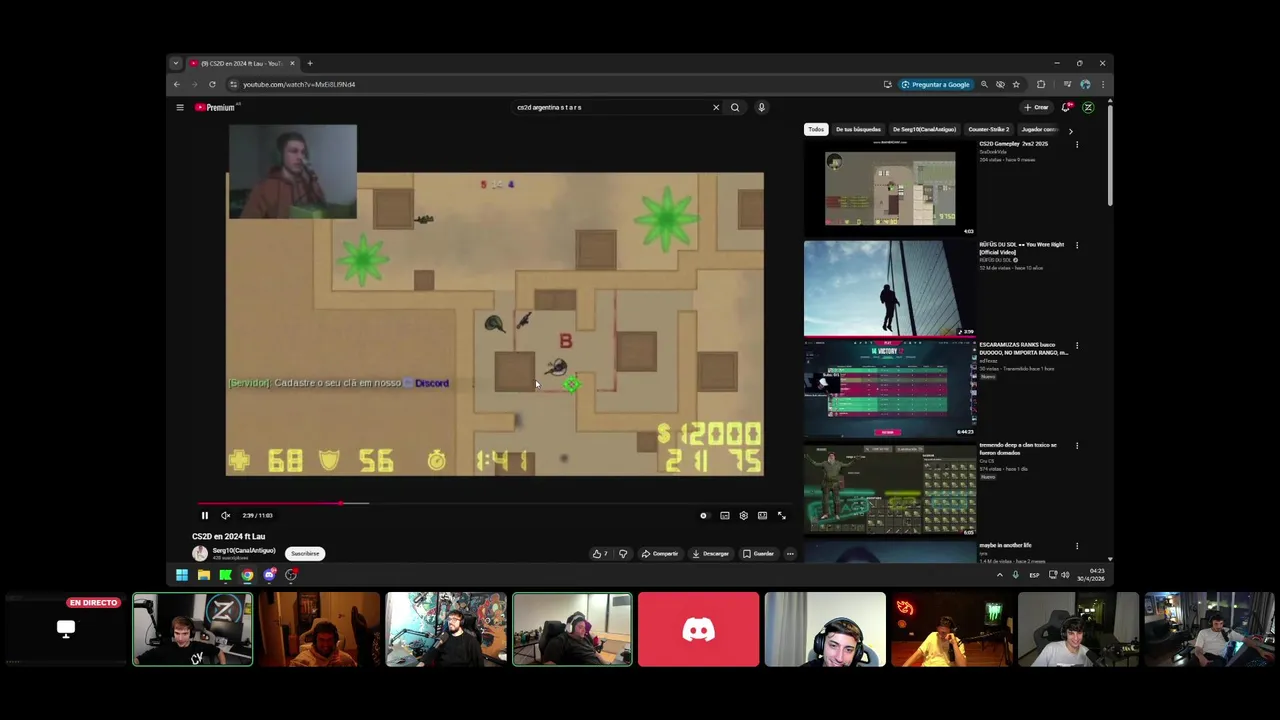Viewport: 1280px width, 720px height.
Task: Open options for RÜFÜS DU SOL video
Action: (x=1077, y=245)
